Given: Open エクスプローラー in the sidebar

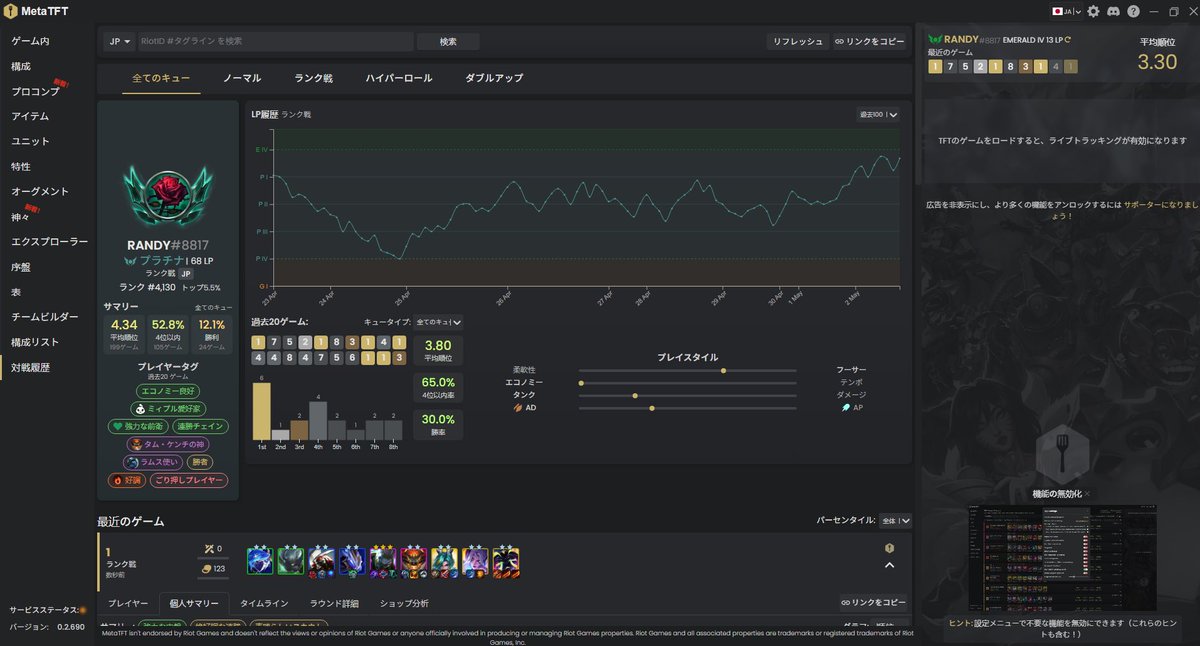Looking at the screenshot, I should pos(47,242).
